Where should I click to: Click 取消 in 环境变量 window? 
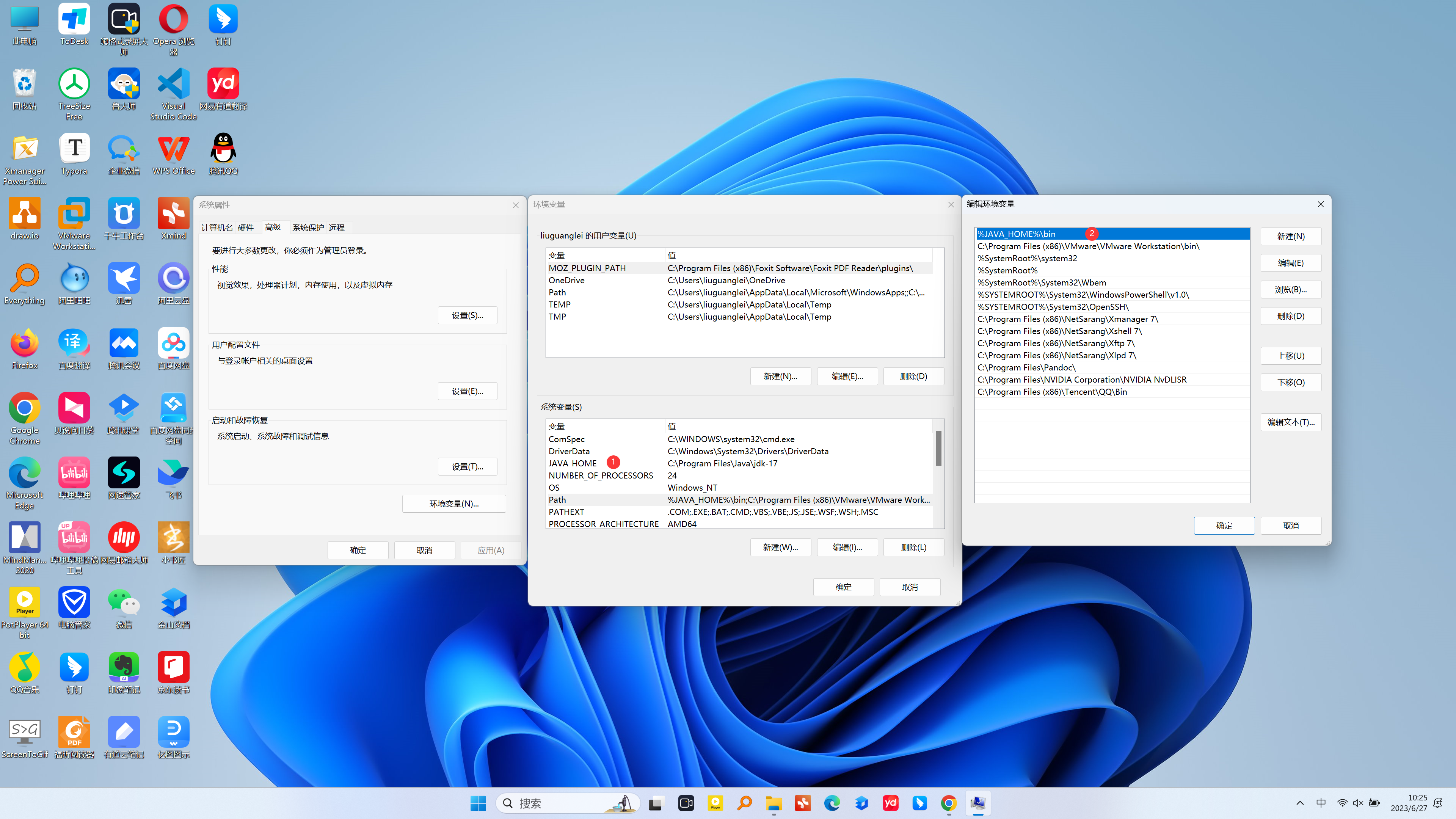coord(910,587)
